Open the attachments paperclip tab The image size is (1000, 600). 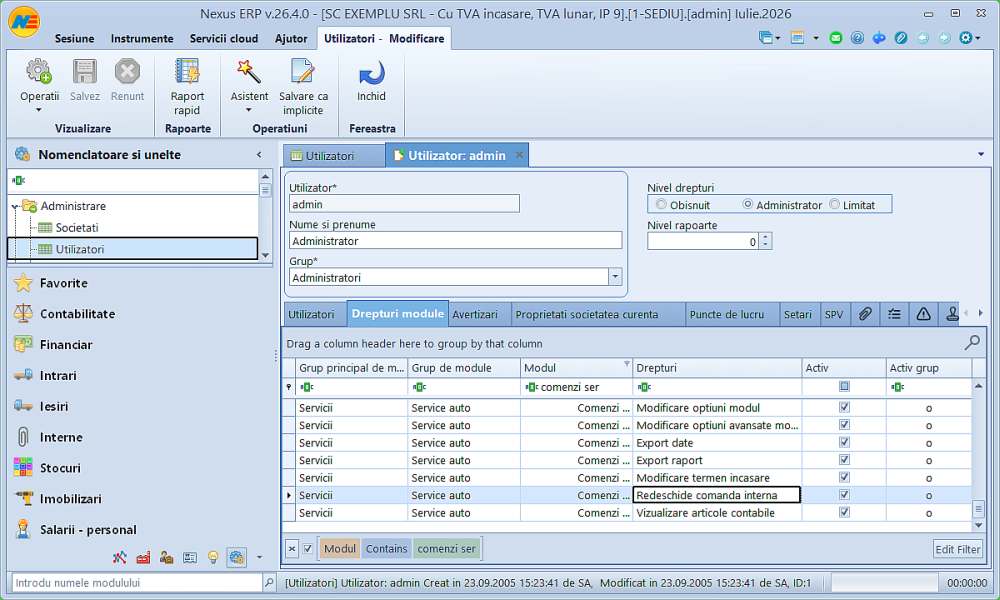click(865, 314)
